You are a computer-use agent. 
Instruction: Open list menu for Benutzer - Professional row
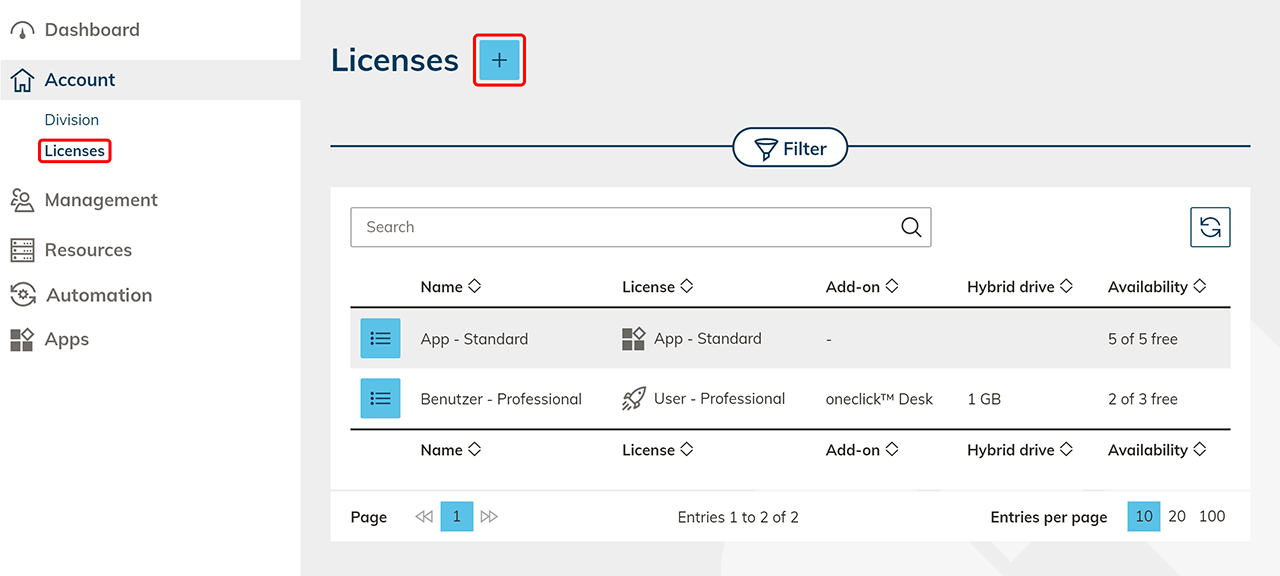click(380, 399)
